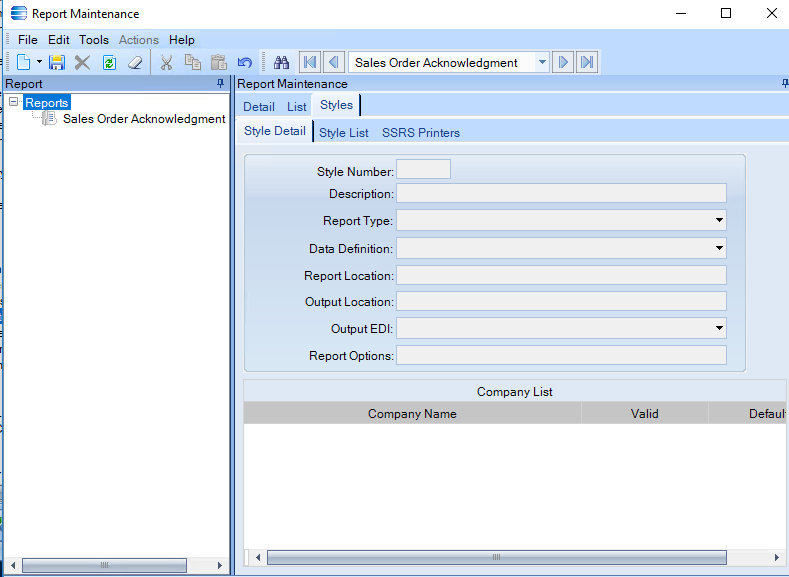Click the Valid column header
The width and height of the screenshot is (789, 577).
645,414
